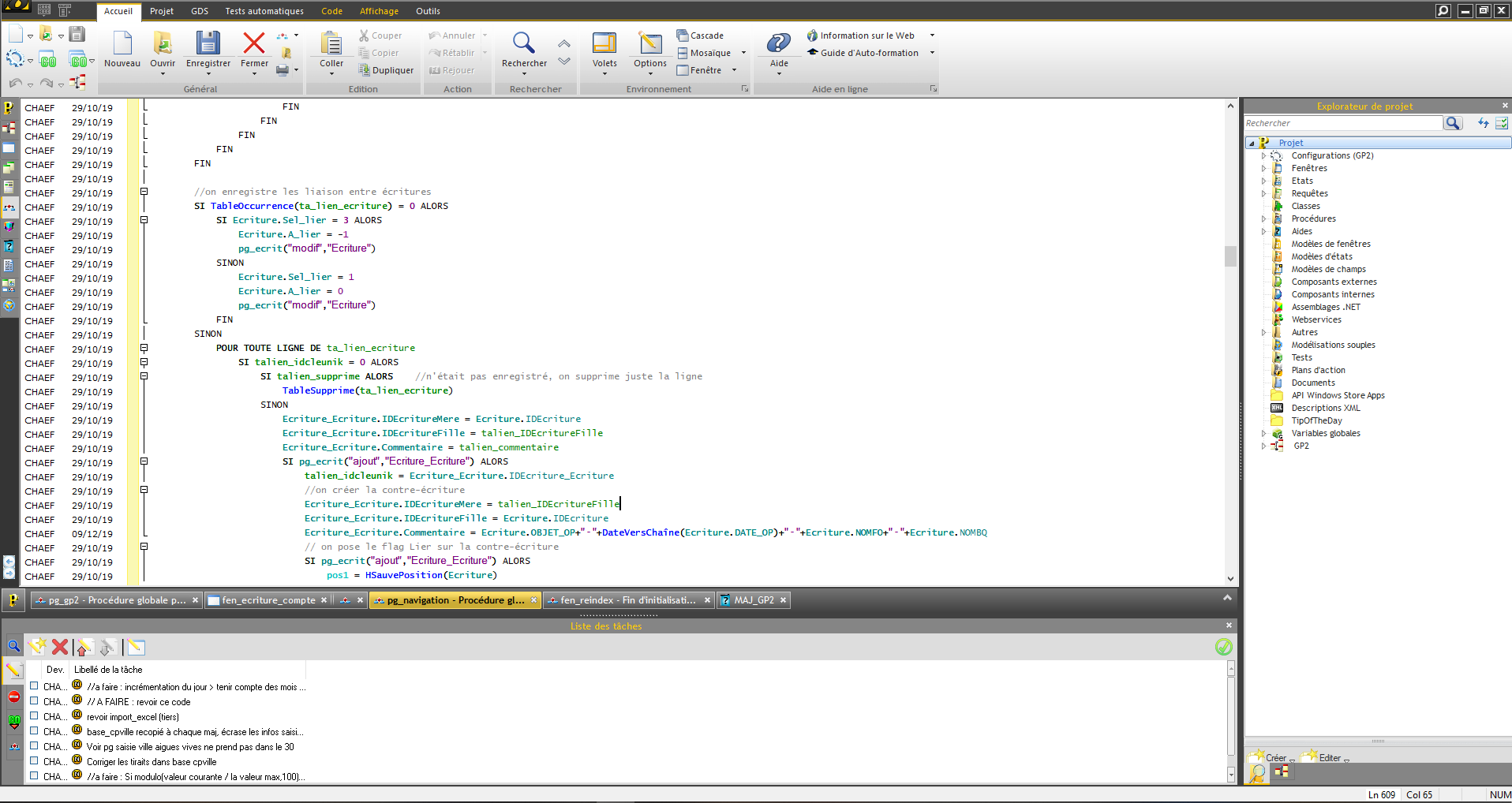Delete a task using the red X icon

[x=60, y=646]
